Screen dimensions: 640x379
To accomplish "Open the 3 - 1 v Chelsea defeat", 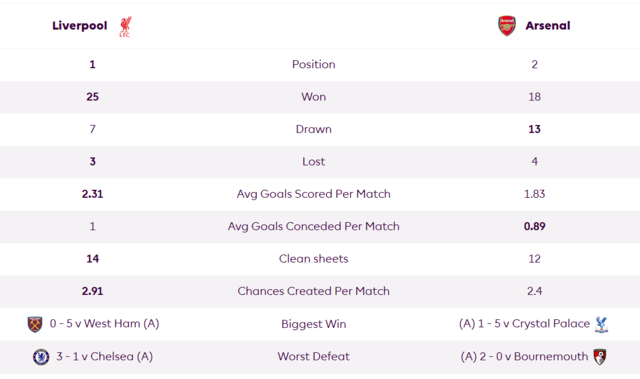I will tap(104, 357).
